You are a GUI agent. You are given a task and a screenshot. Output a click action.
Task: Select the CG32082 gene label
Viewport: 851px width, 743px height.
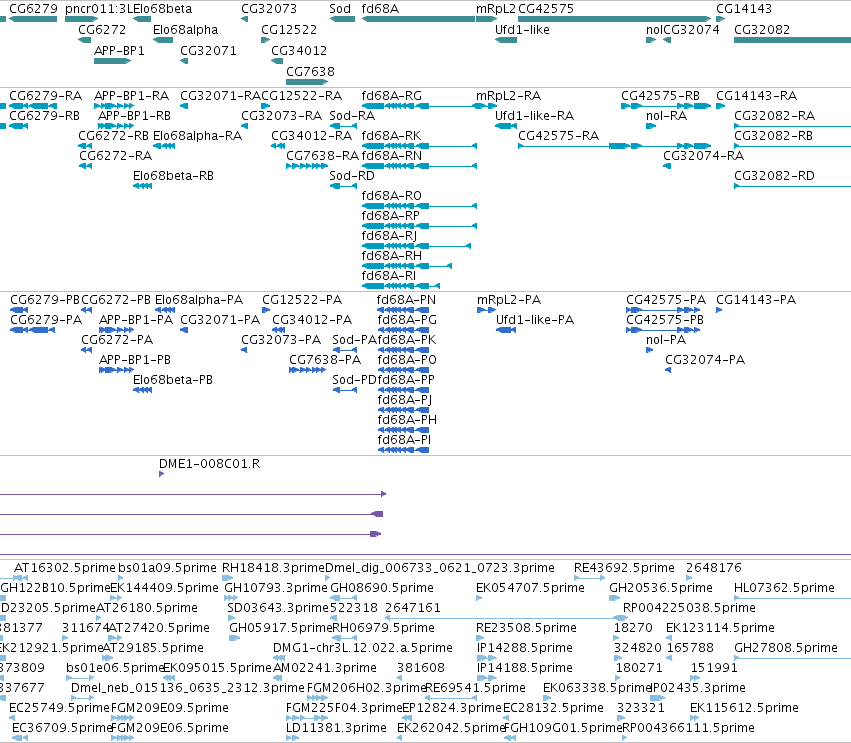coord(762,30)
